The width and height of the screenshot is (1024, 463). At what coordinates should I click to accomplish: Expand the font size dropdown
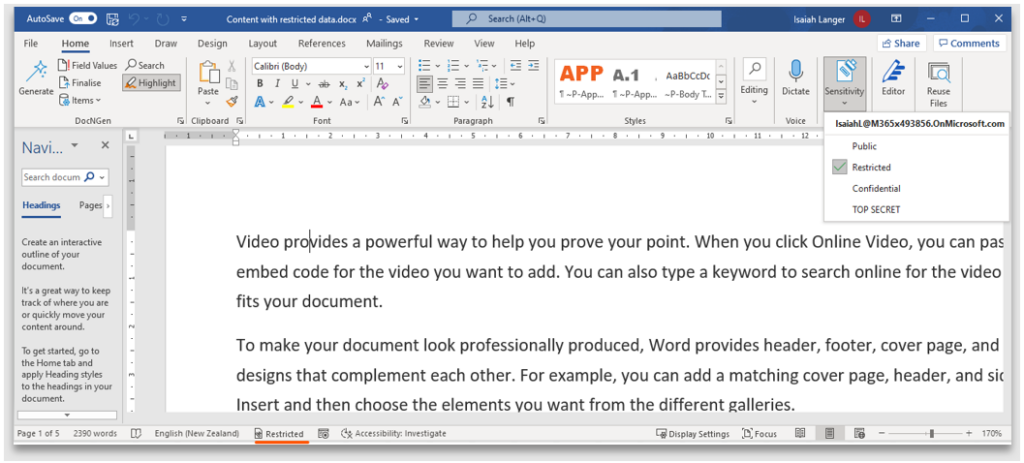400,66
